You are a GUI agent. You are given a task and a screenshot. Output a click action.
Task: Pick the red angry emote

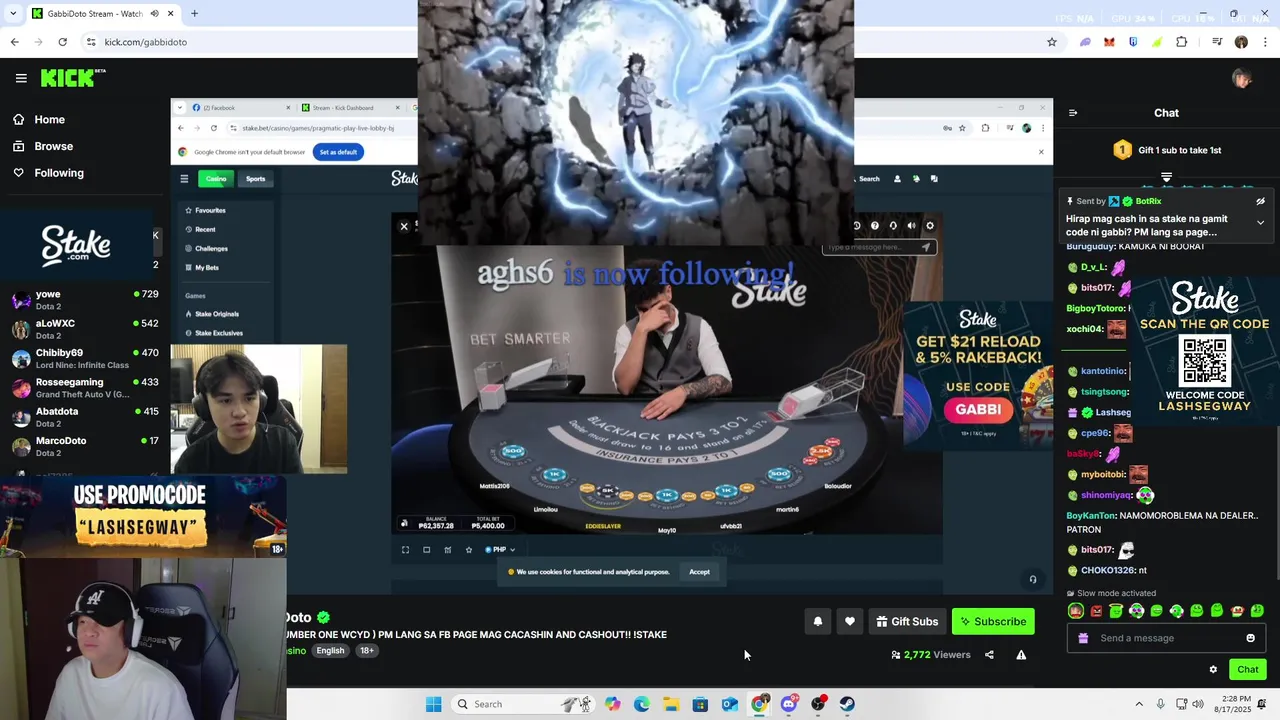(x=1096, y=611)
